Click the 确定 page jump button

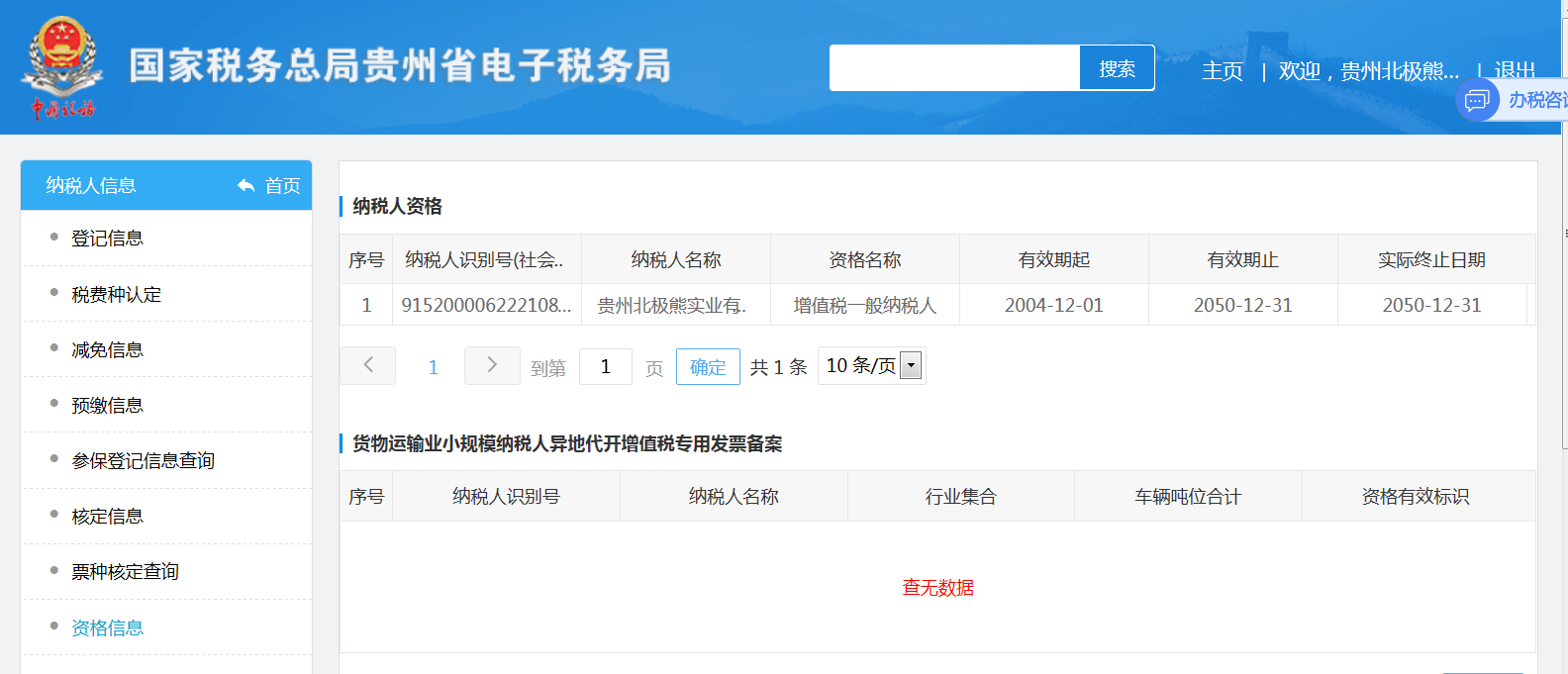(x=708, y=367)
